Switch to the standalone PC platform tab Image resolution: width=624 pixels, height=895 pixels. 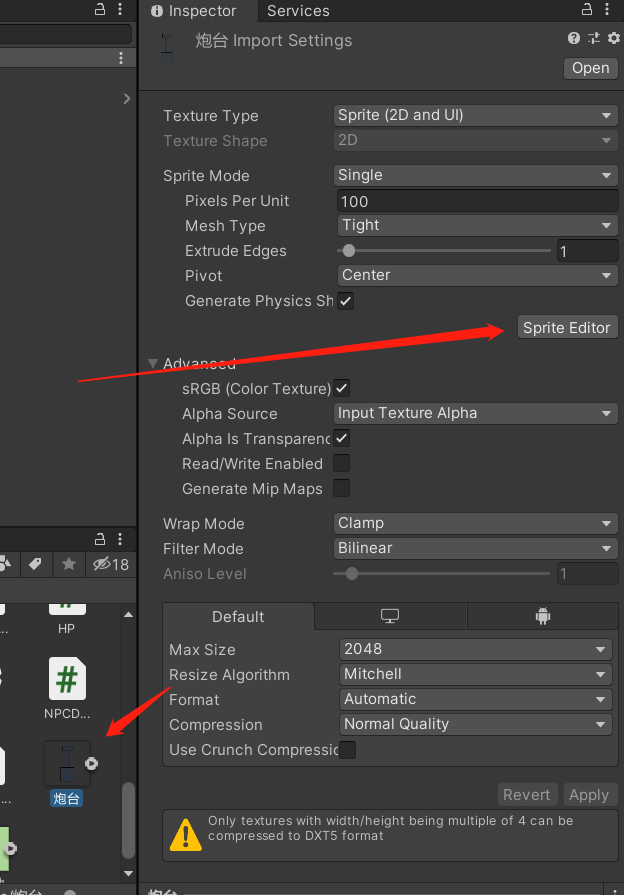(x=390, y=616)
